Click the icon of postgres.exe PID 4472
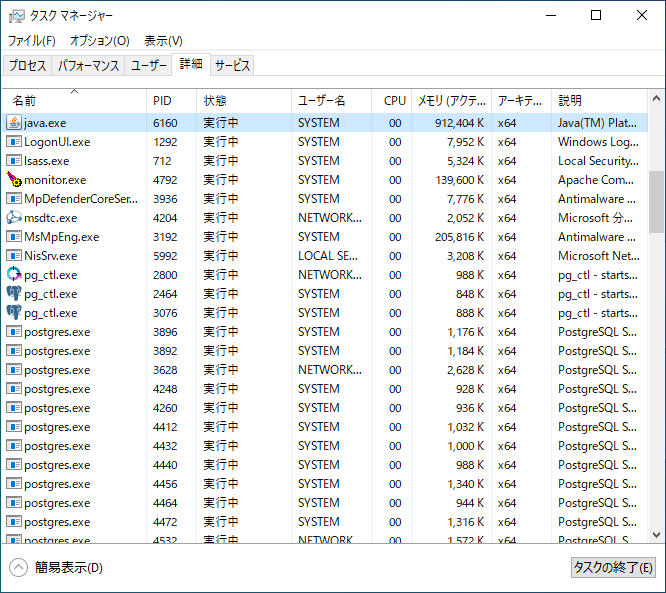Viewport: 666px width, 593px height. [14, 522]
